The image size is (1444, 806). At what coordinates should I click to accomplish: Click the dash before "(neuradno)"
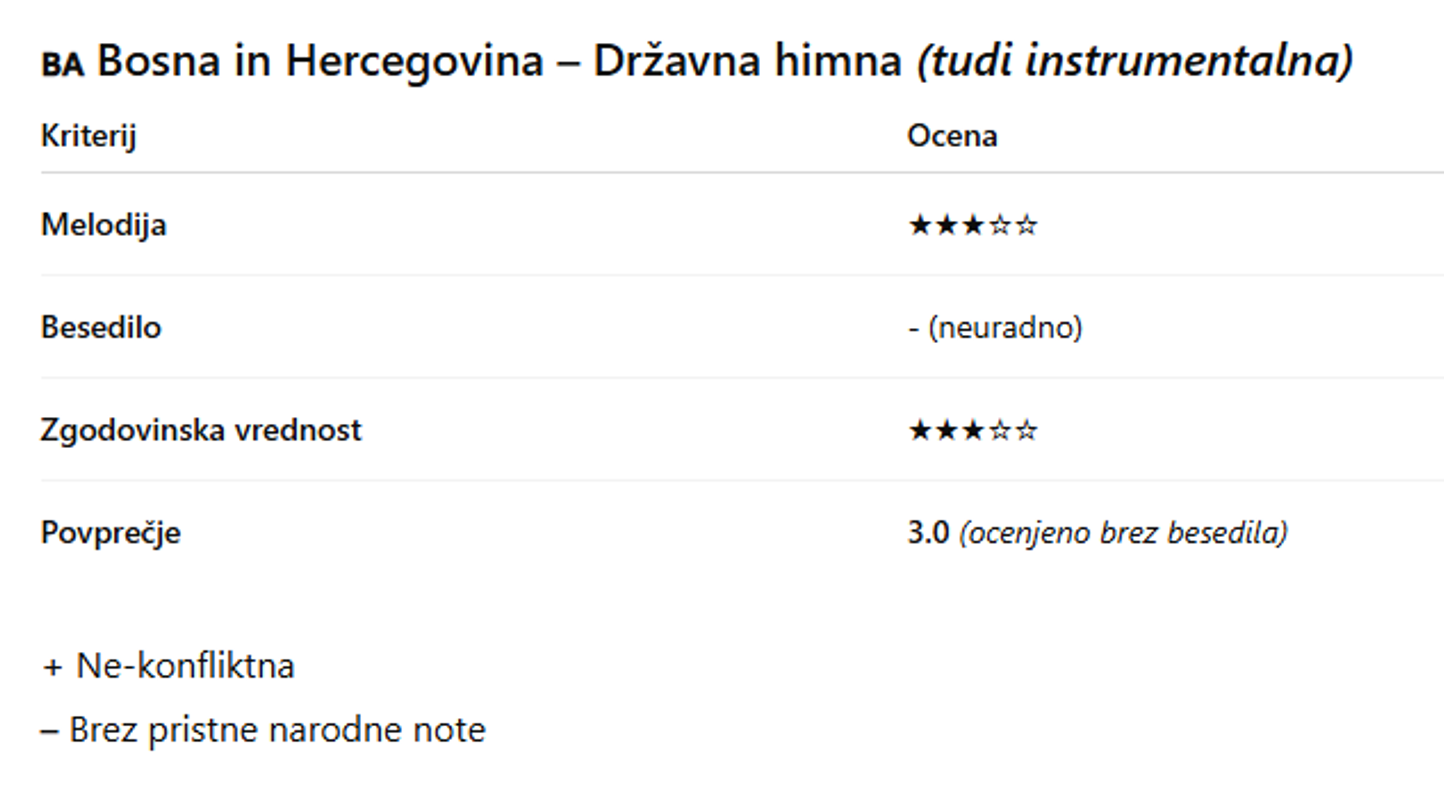tap(913, 328)
